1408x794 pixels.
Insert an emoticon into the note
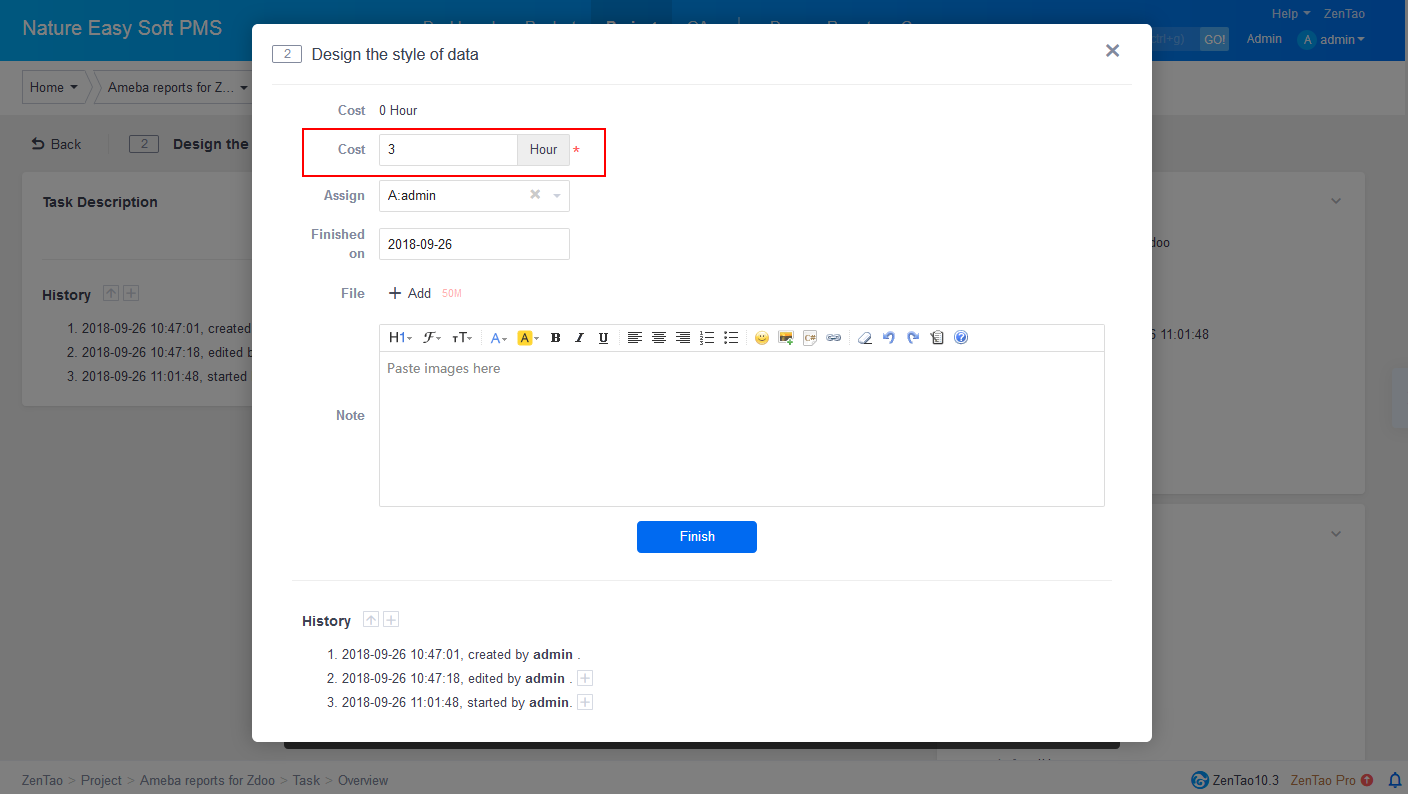click(762, 338)
